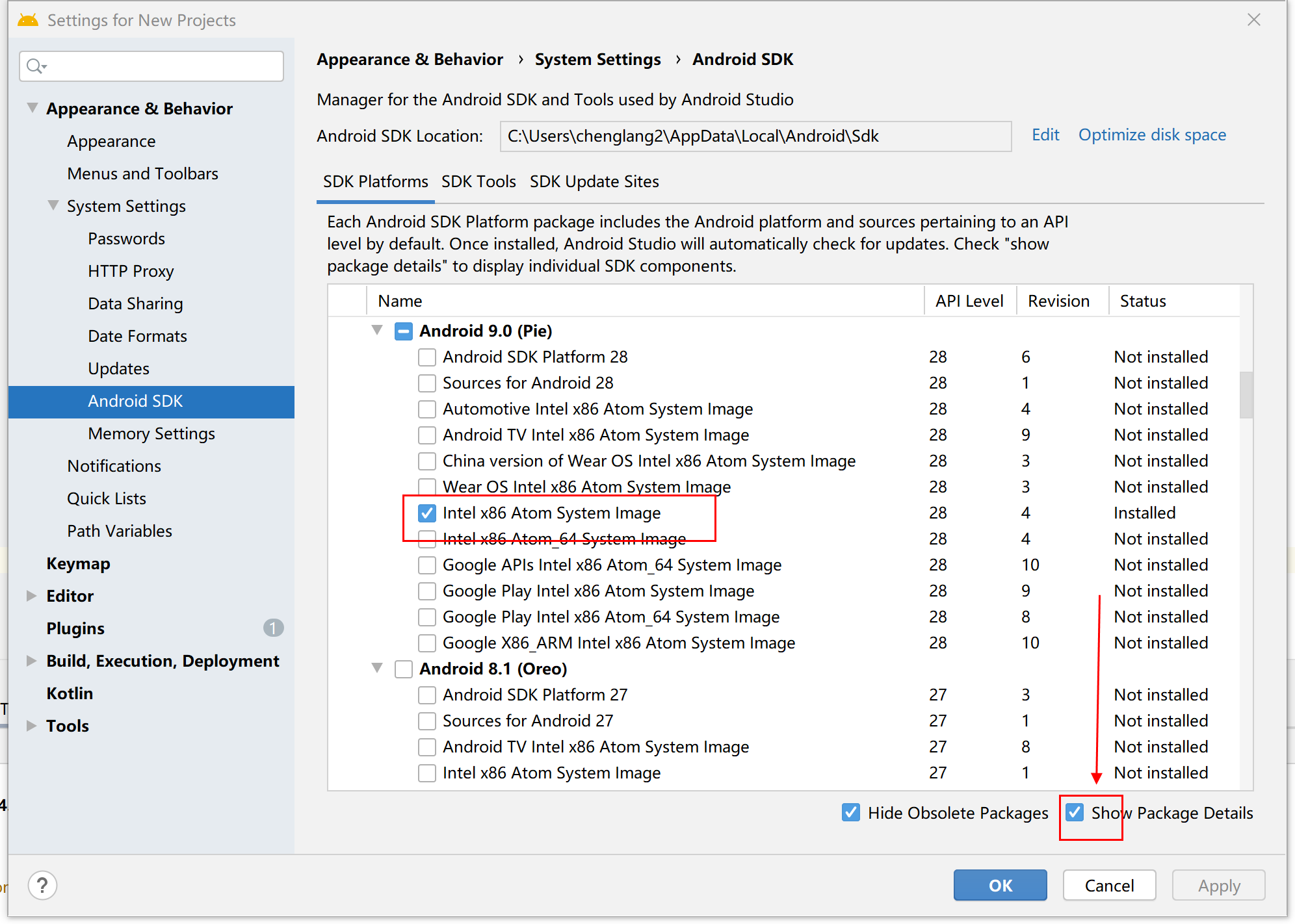Image resolution: width=1295 pixels, height=924 pixels.
Task: Open Menus and Toolbars settings
Action: [x=142, y=173]
